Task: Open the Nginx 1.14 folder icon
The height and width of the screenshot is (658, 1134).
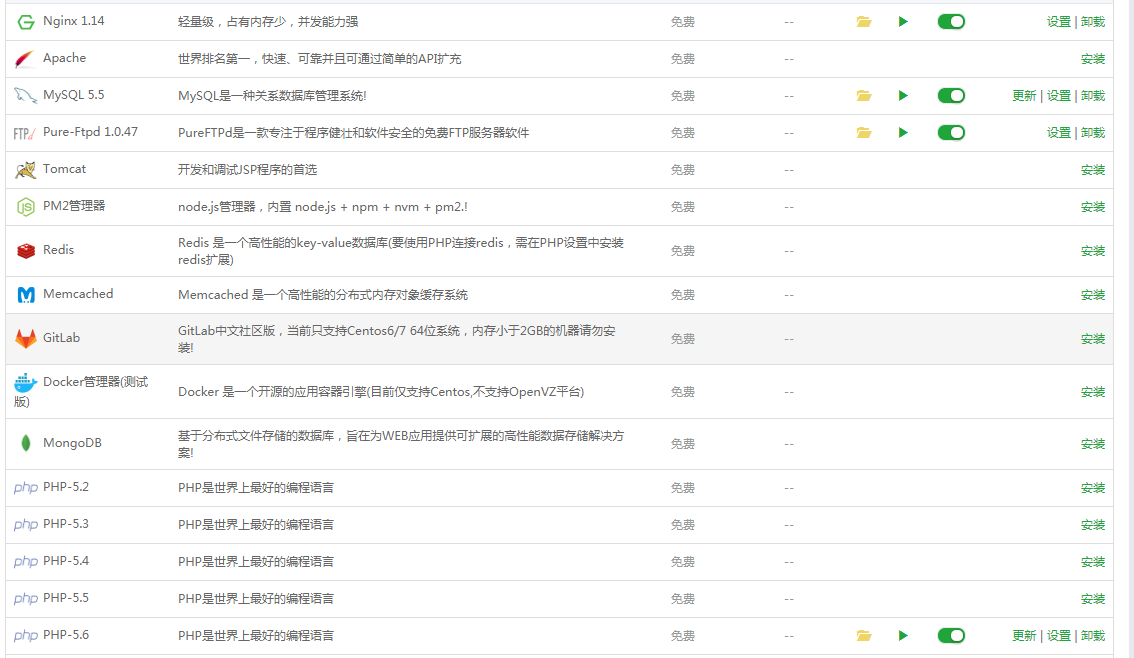Action: (x=864, y=22)
